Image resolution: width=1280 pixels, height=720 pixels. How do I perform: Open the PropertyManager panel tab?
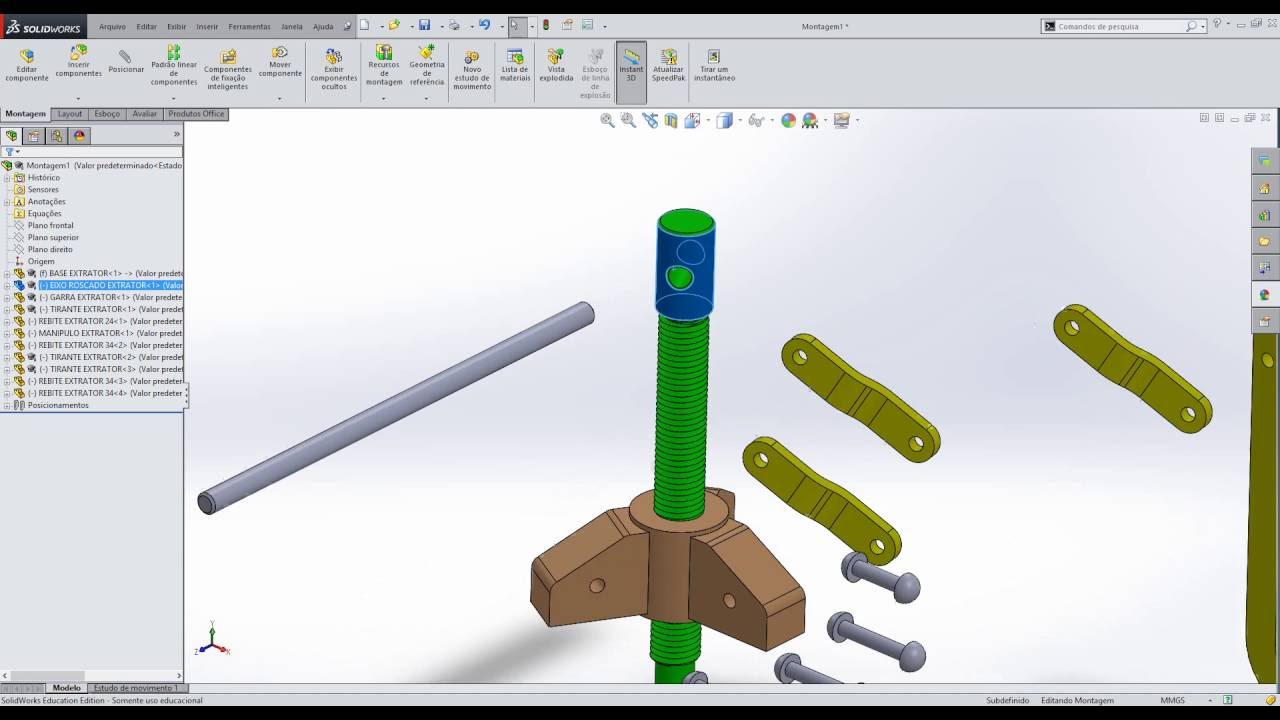34,136
